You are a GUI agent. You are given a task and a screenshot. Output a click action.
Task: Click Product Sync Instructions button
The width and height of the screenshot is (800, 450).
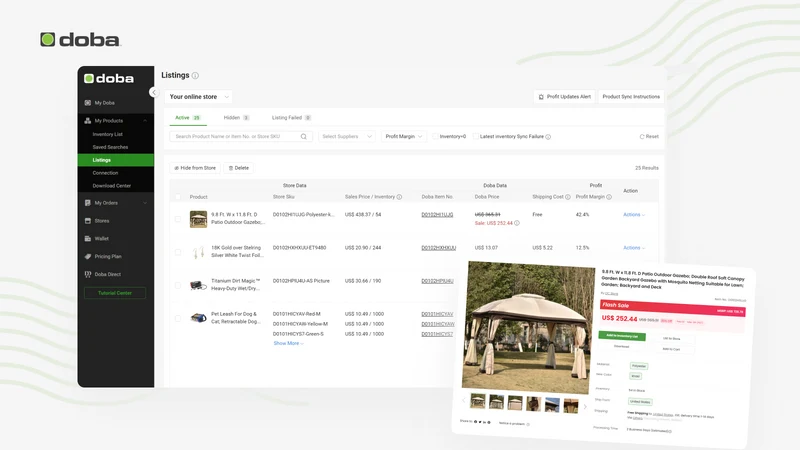click(x=631, y=97)
